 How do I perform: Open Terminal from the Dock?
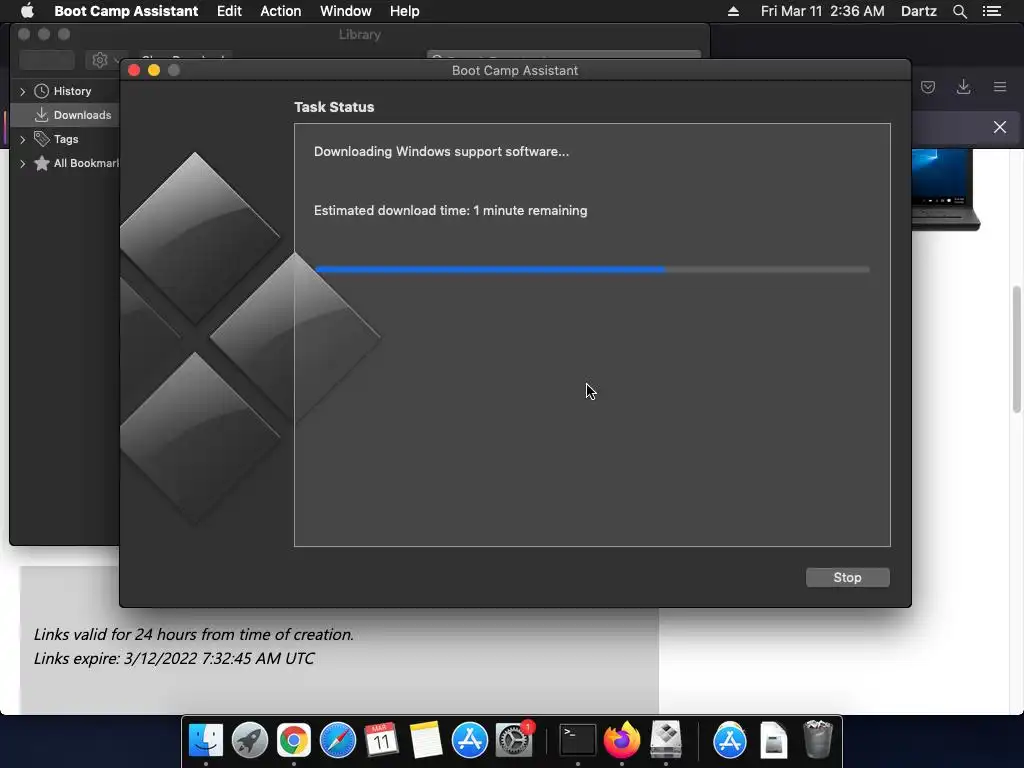coord(578,740)
